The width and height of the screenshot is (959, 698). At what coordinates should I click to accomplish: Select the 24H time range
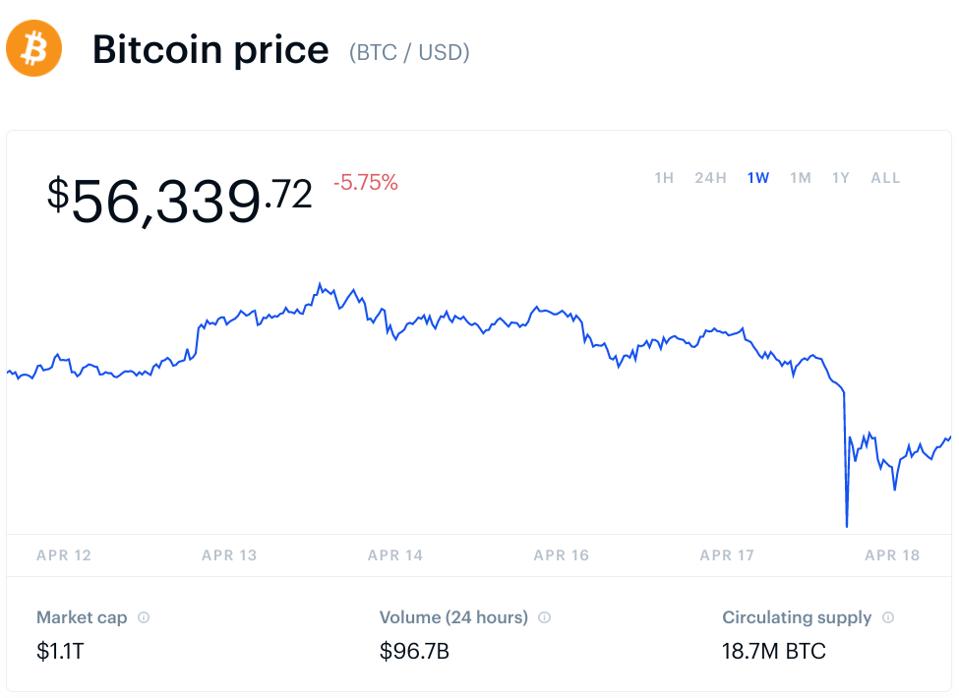[x=710, y=178]
